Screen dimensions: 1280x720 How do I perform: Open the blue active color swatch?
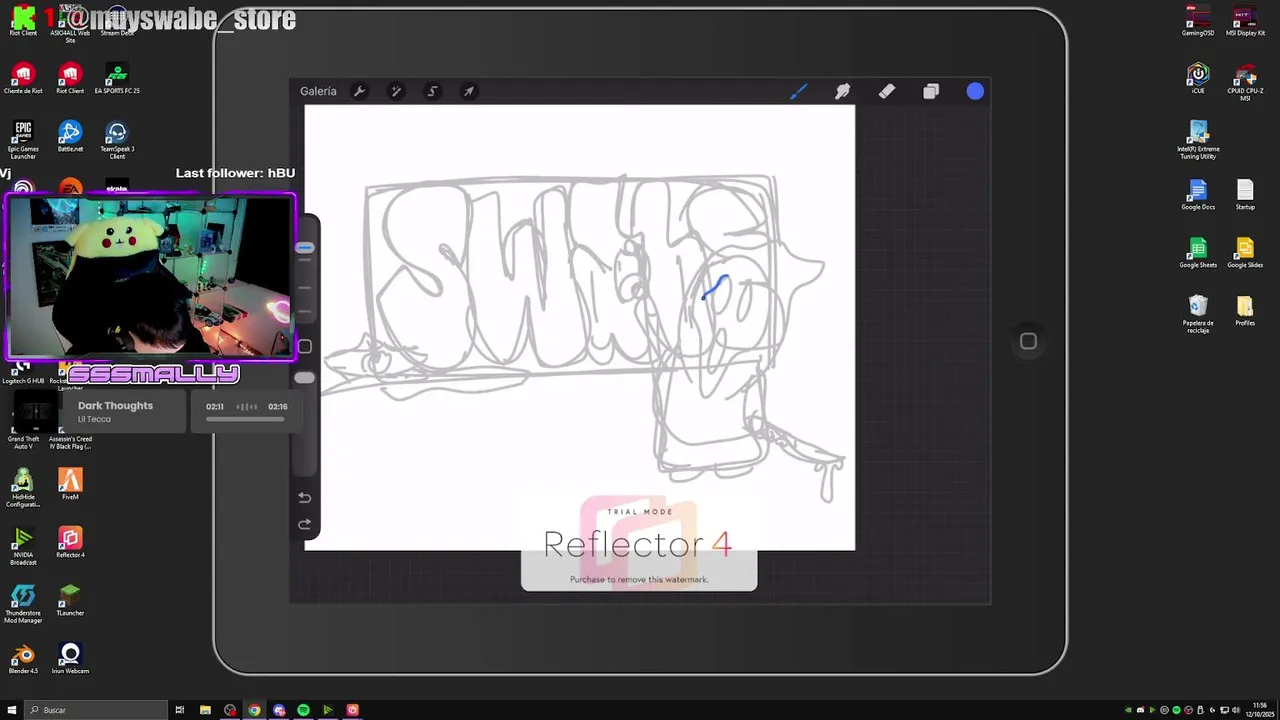pos(975,92)
